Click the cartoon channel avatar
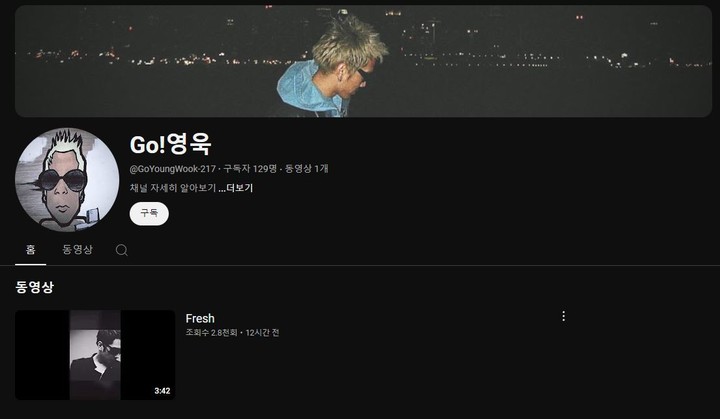The width and height of the screenshot is (720, 419). click(67, 180)
